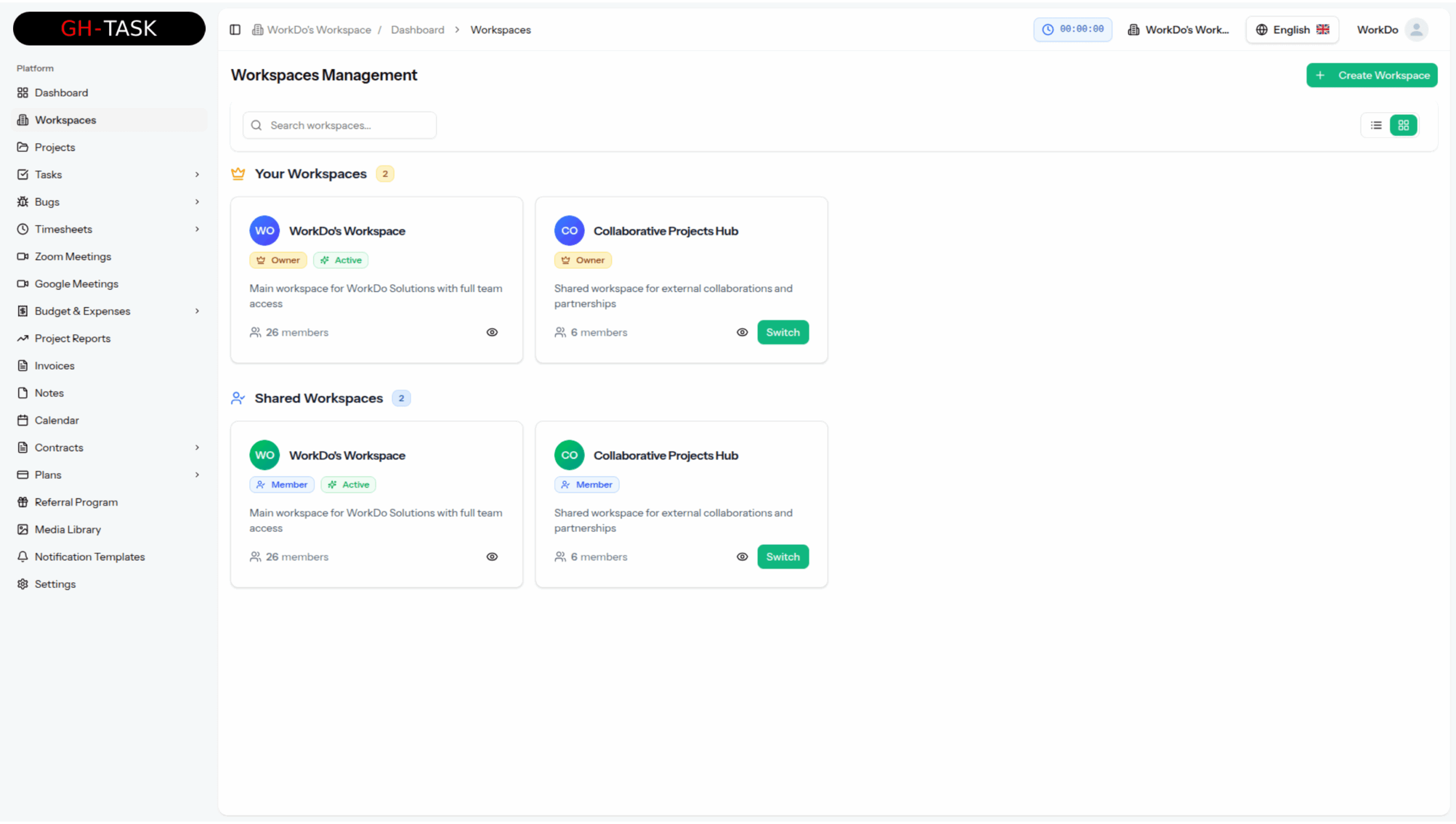Click the green CO avatar in Shared Workspaces
Screen dimensions: 1456x824
point(569,455)
